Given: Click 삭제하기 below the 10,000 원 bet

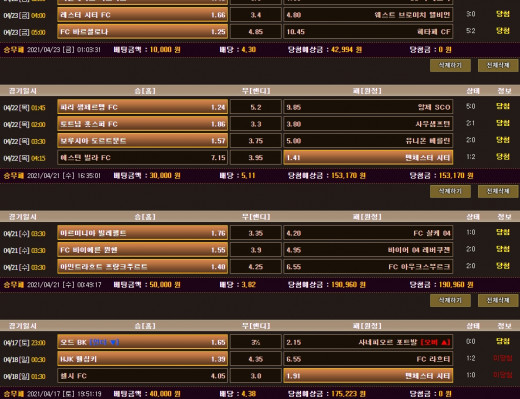Looking at the screenshot, I should 450,65.
